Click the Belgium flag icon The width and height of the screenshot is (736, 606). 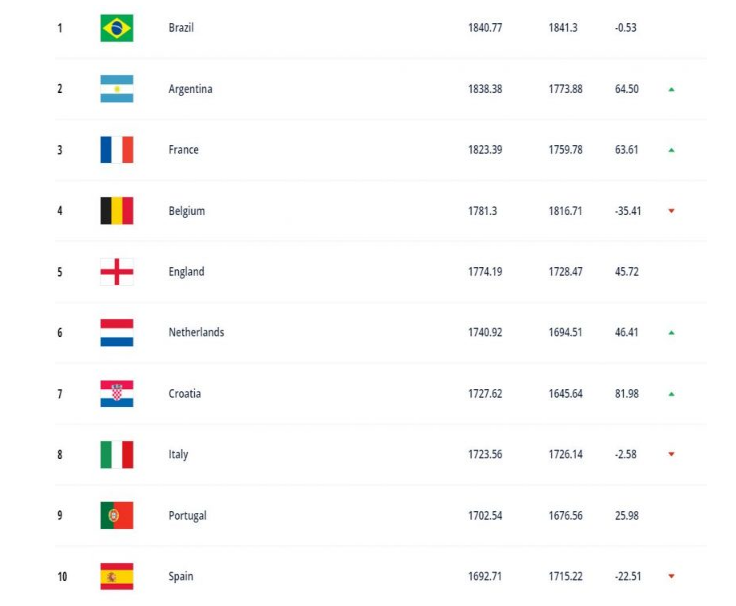117,211
